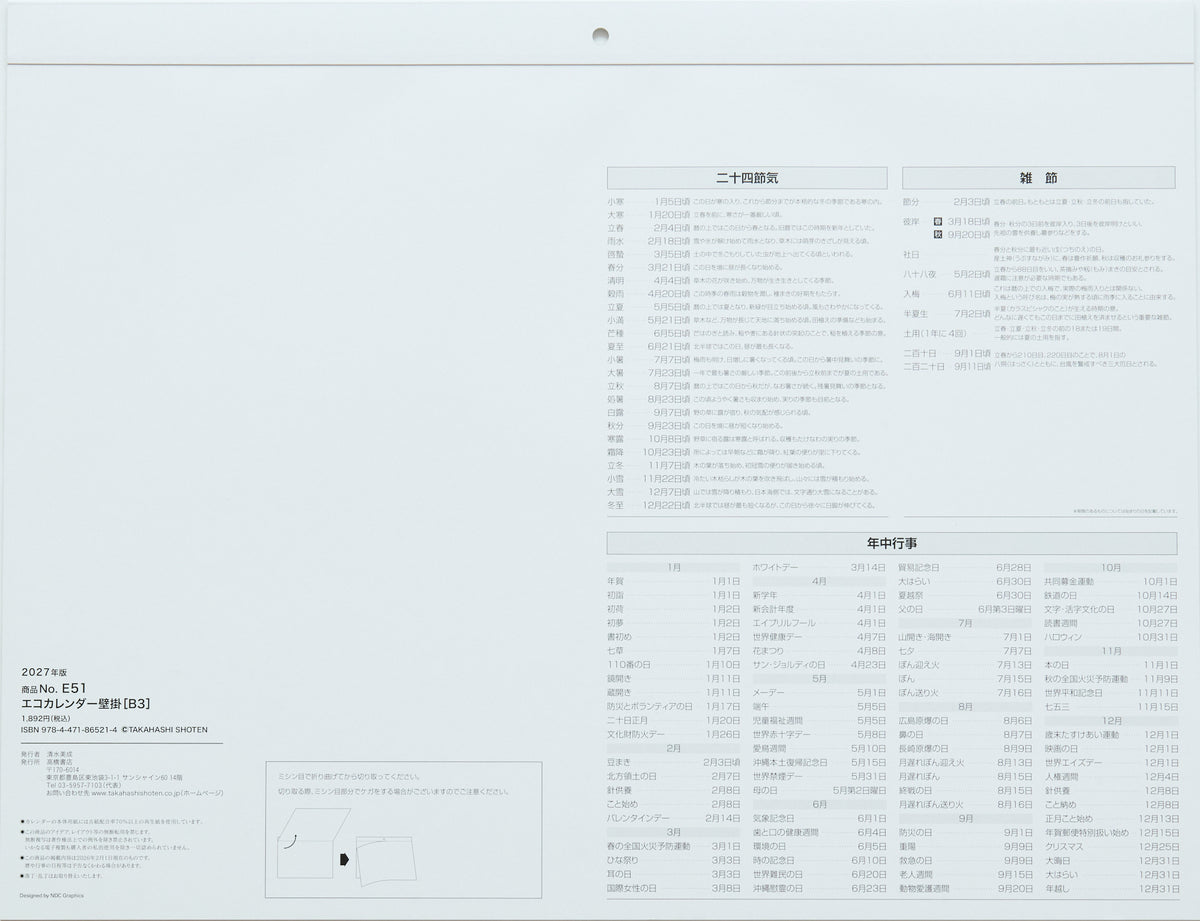Click the 夏至 solar term label
This screenshot has width=1200, height=921.
(616, 346)
